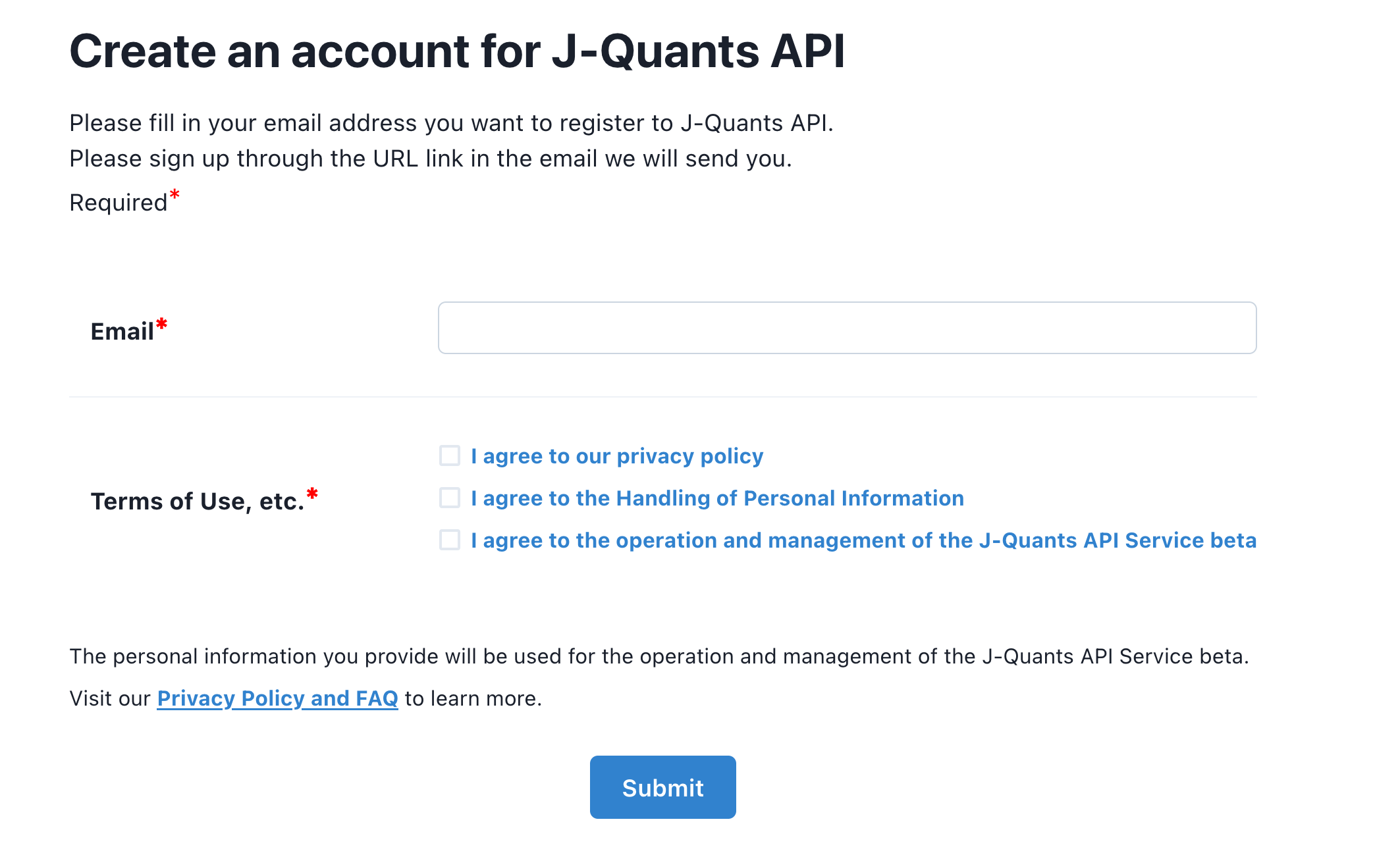1400x857 pixels.
Task: Open the privacy policy link text
Action: point(616,455)
